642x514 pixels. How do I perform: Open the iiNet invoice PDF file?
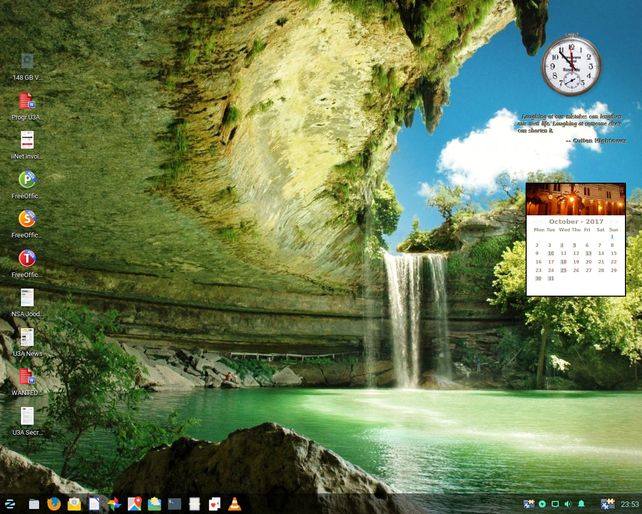click(x=27, y=140)
